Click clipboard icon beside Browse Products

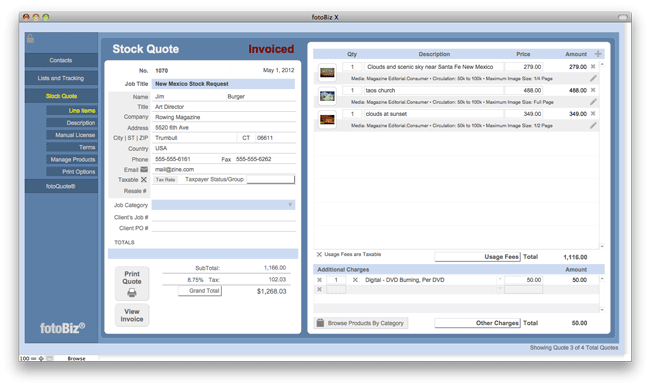tap(320, 323)
